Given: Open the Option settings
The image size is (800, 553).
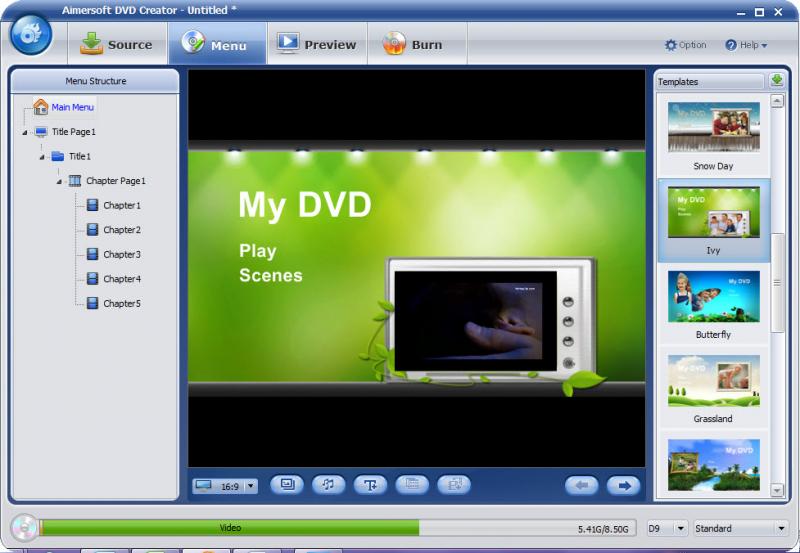Looking at the screenshot, I should pyautogui.click(x=686, y=45).
